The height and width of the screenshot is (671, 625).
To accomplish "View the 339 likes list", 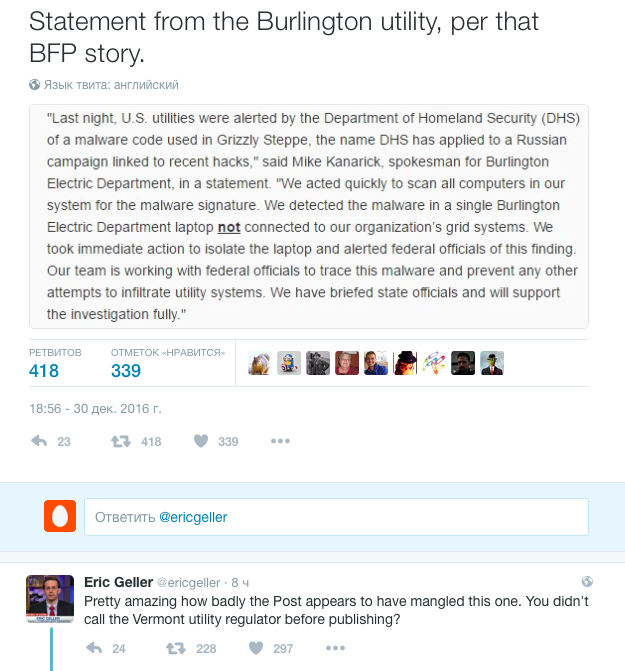I will click(126, 370).
